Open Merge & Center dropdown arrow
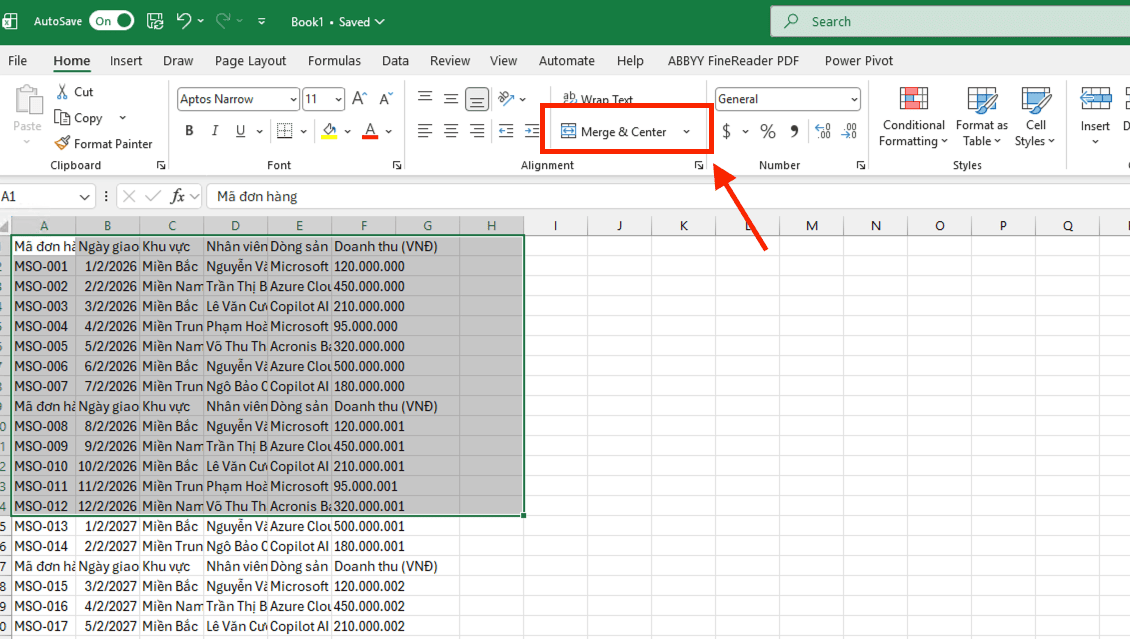The image size is (1130, 639). pos(686,132)
